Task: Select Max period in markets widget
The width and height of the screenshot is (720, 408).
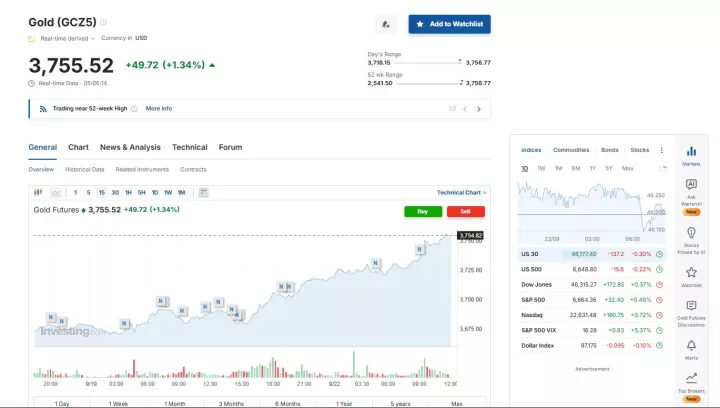Action: pyautogui.click(x=628, y=168)
